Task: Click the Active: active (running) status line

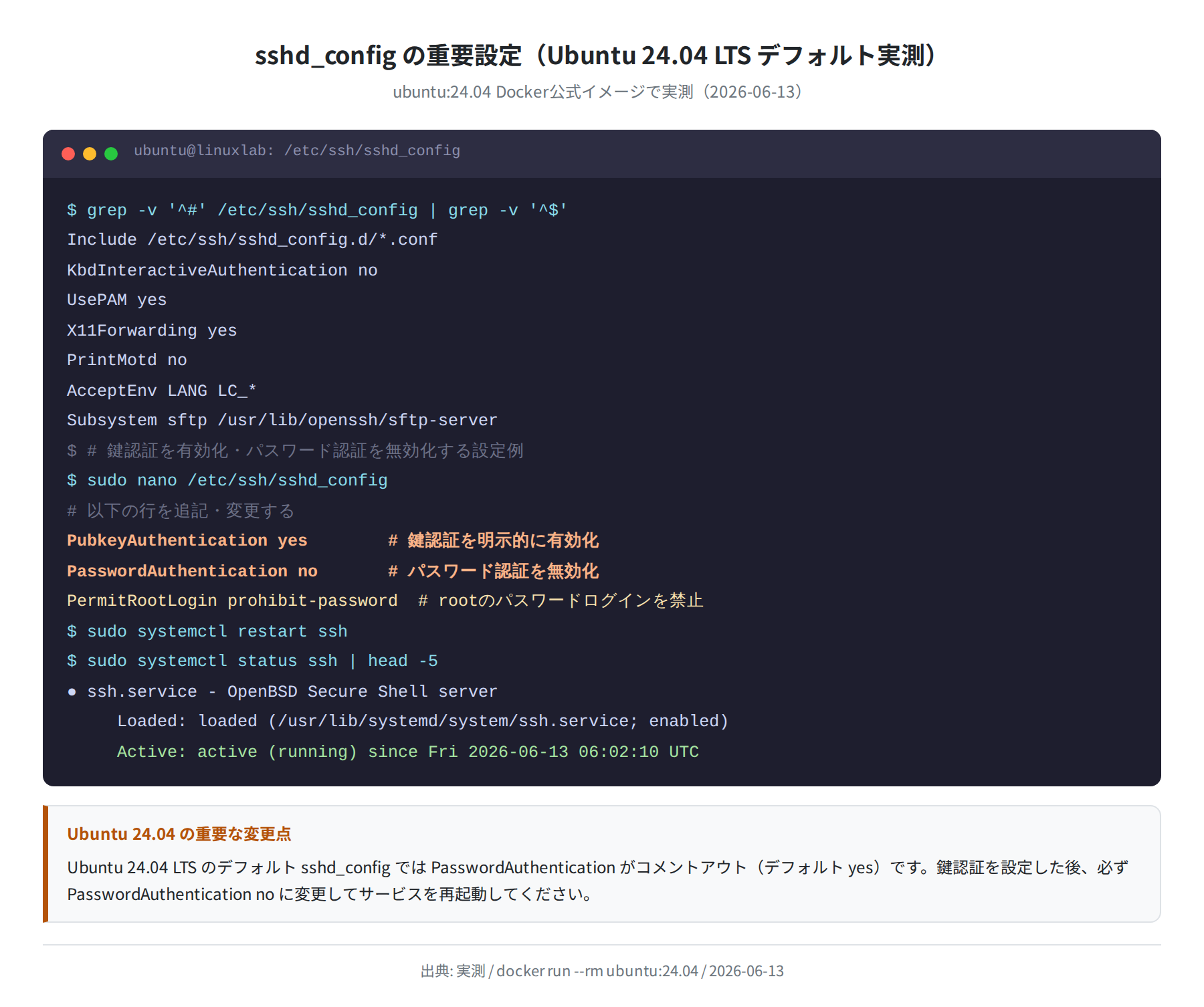Action: [x=408, y=752]
